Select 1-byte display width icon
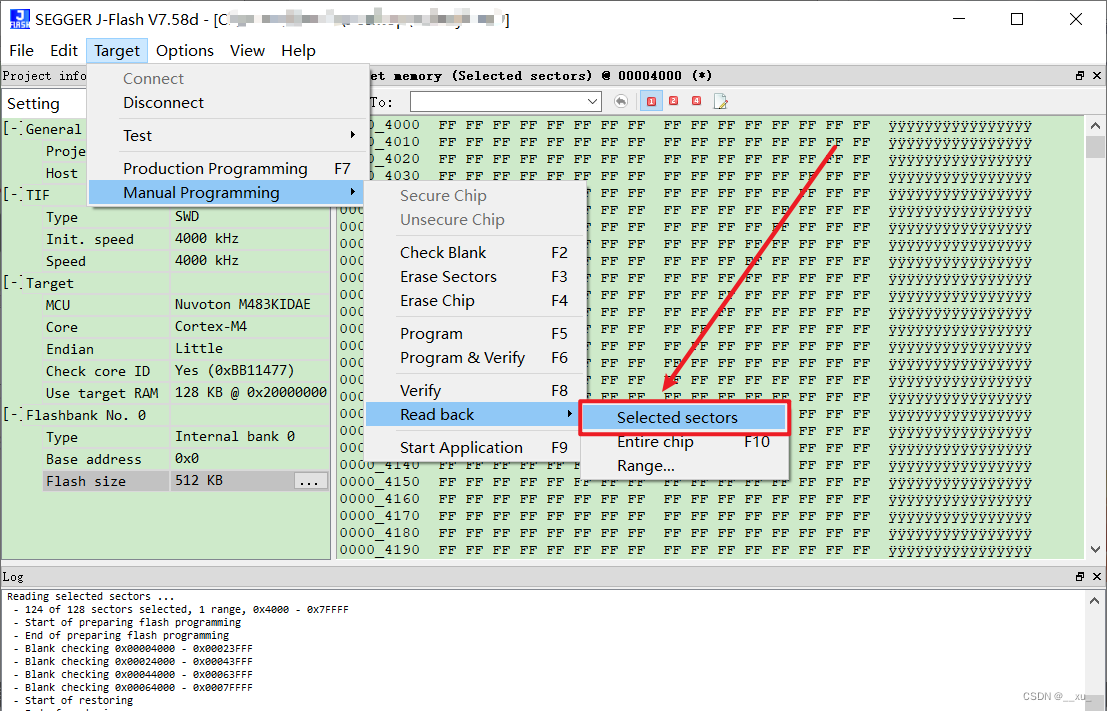Viewport: 1107px width, 711px height. [x=651, y=102]
